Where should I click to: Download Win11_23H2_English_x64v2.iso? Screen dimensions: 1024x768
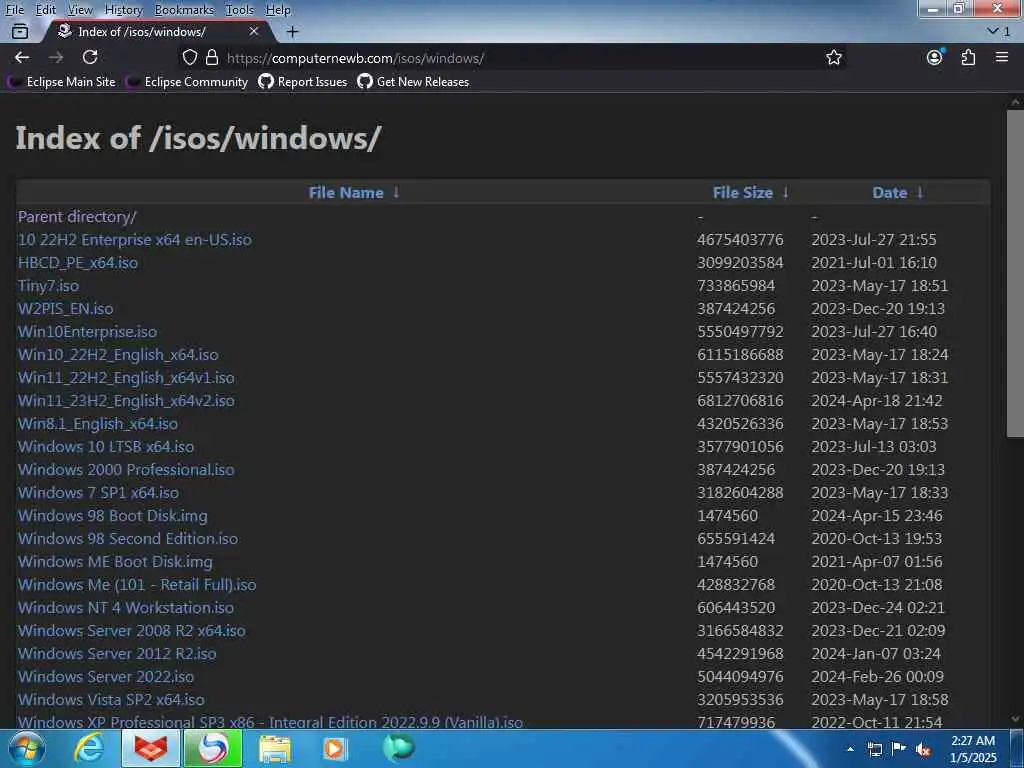point(126,400)
